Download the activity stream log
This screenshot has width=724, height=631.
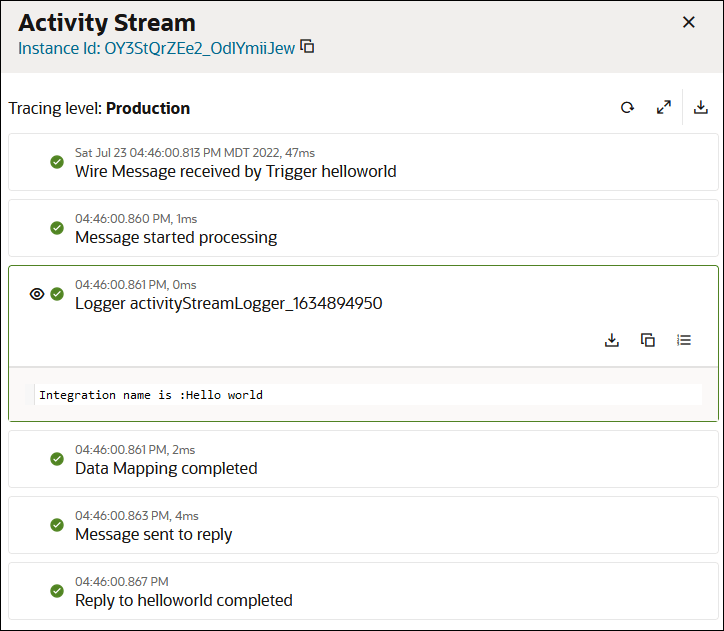click(x=701, y=108)
